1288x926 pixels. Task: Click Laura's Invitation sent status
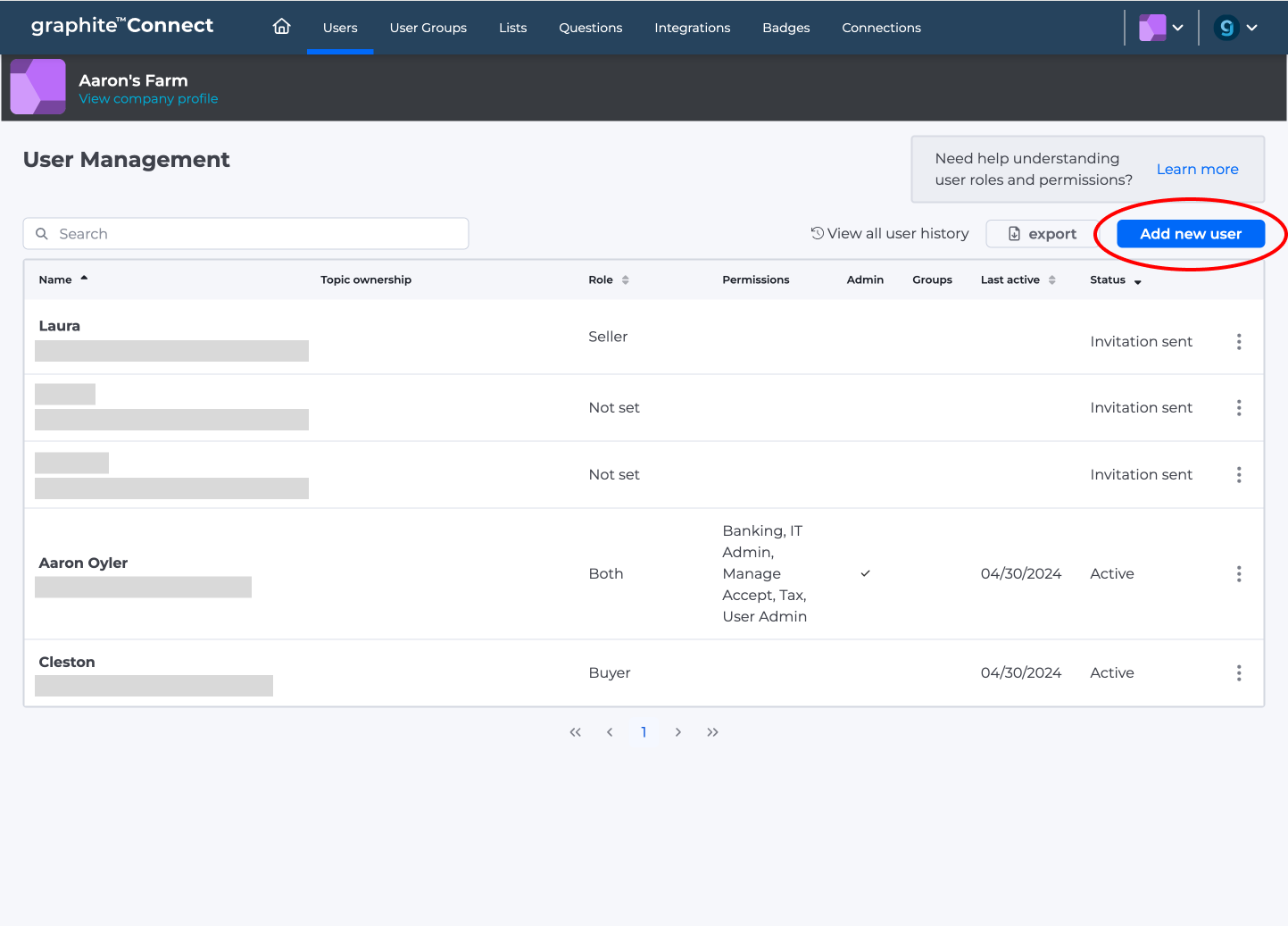(x=1141, y=342)
